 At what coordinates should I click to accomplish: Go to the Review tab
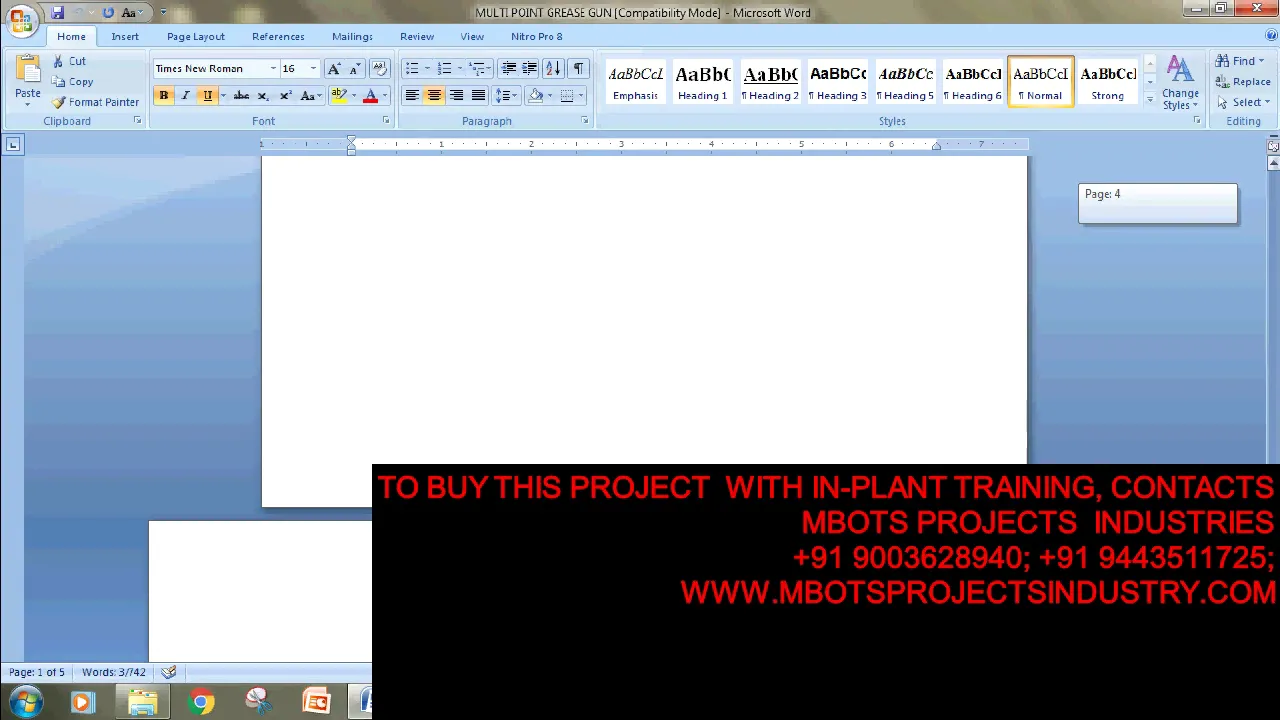[x=417, y=37]
